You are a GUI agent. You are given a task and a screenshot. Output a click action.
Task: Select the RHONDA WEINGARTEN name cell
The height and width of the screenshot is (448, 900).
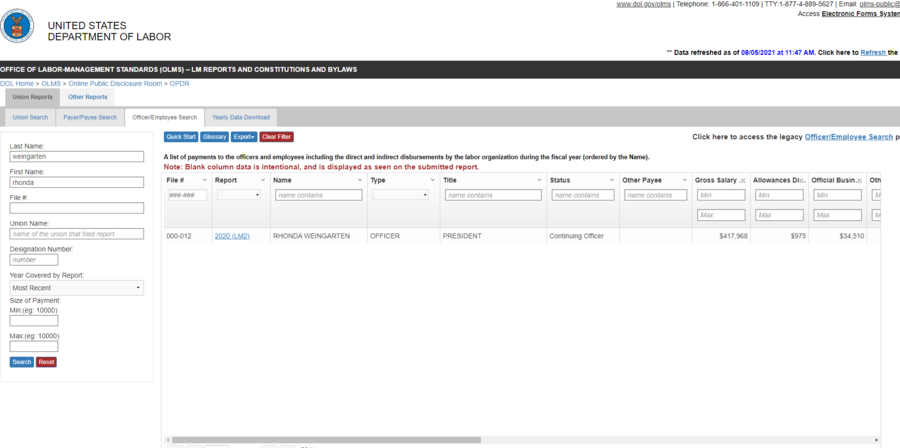tap(319, 236)
